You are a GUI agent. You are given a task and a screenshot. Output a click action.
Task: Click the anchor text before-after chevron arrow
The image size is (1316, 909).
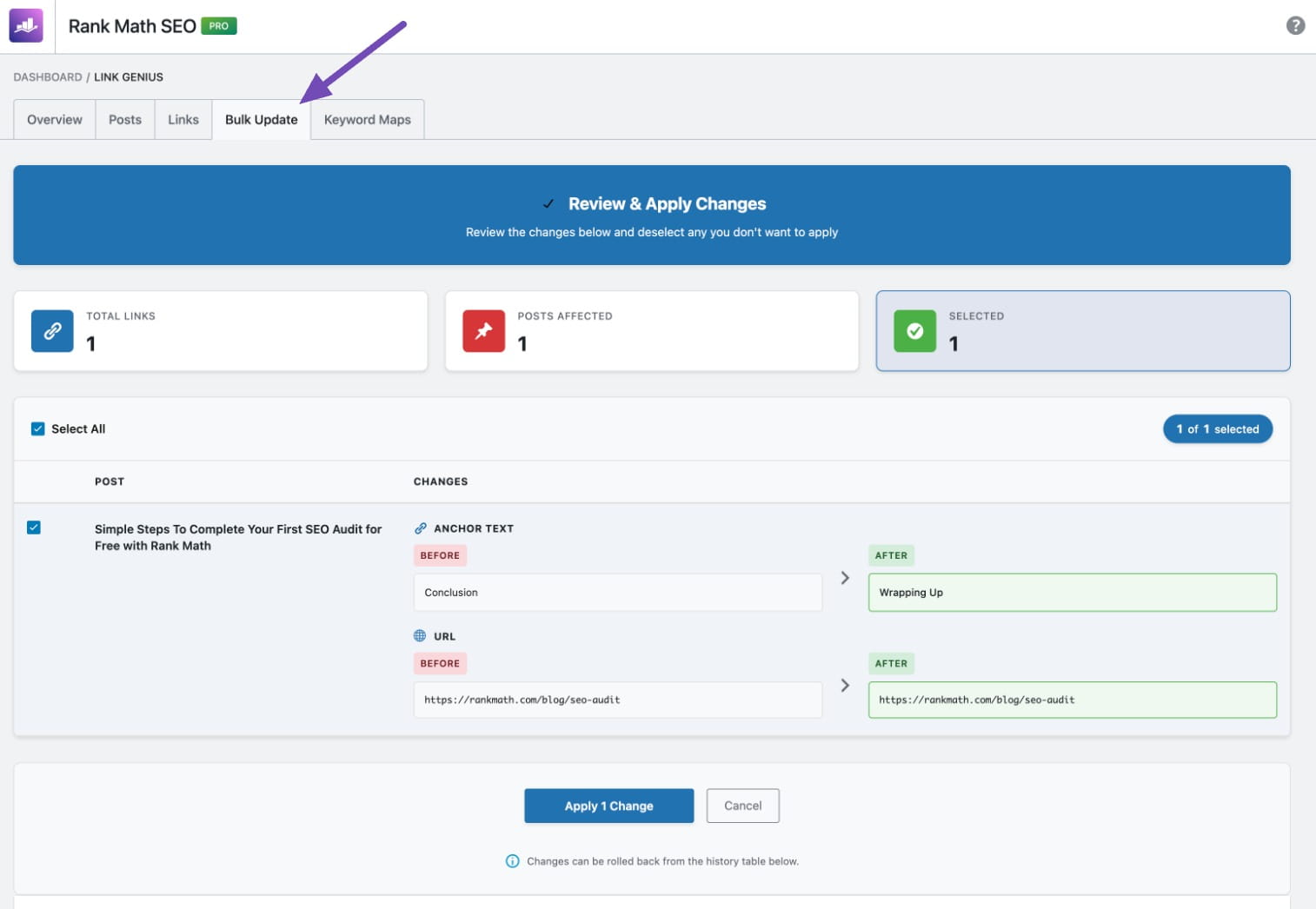[x=845, y=578]
